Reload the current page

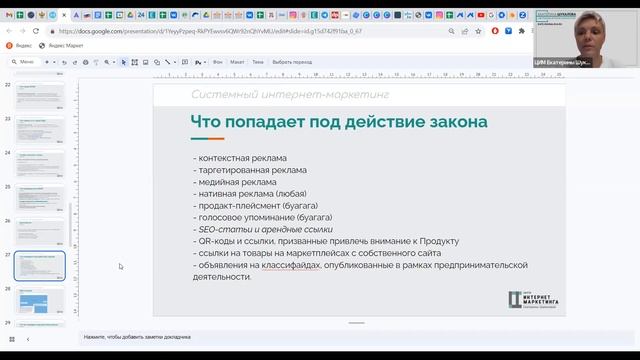click(36, 31)
